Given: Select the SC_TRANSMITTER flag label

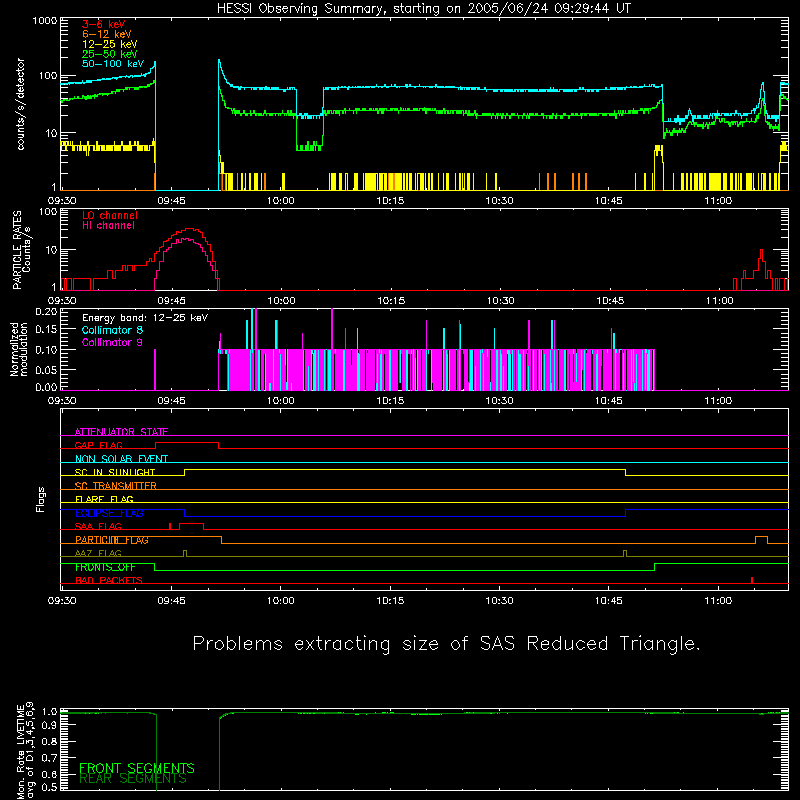Looking at the screenshot, I should coord(115,486).
